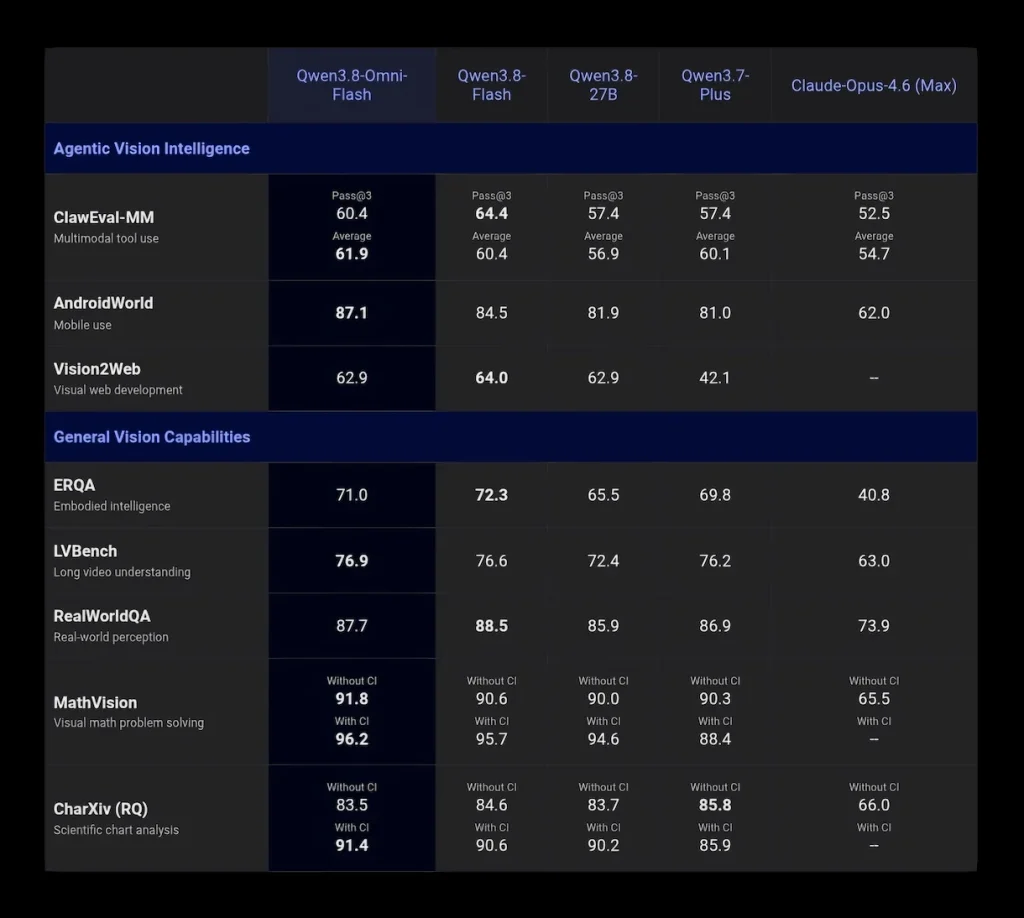Screen dimensions: 1024x918
Task: Select the 64.0 Vision2Web score
Action: (491, 377)
